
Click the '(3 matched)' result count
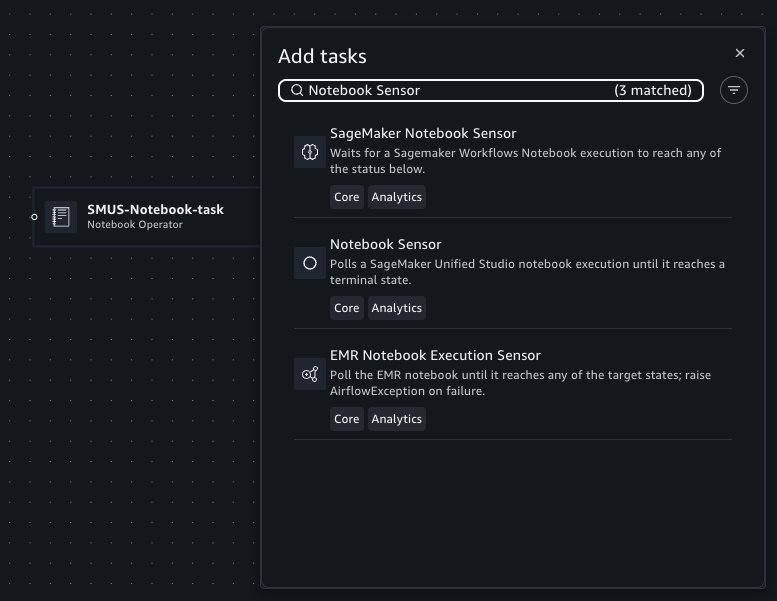click(653, 90)
